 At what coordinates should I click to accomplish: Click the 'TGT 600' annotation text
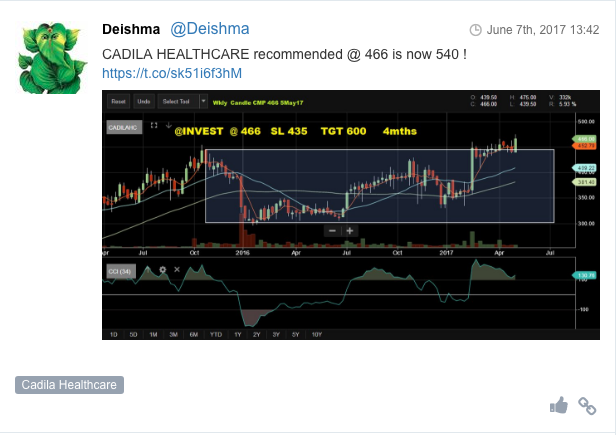click(x=343, y=131)
